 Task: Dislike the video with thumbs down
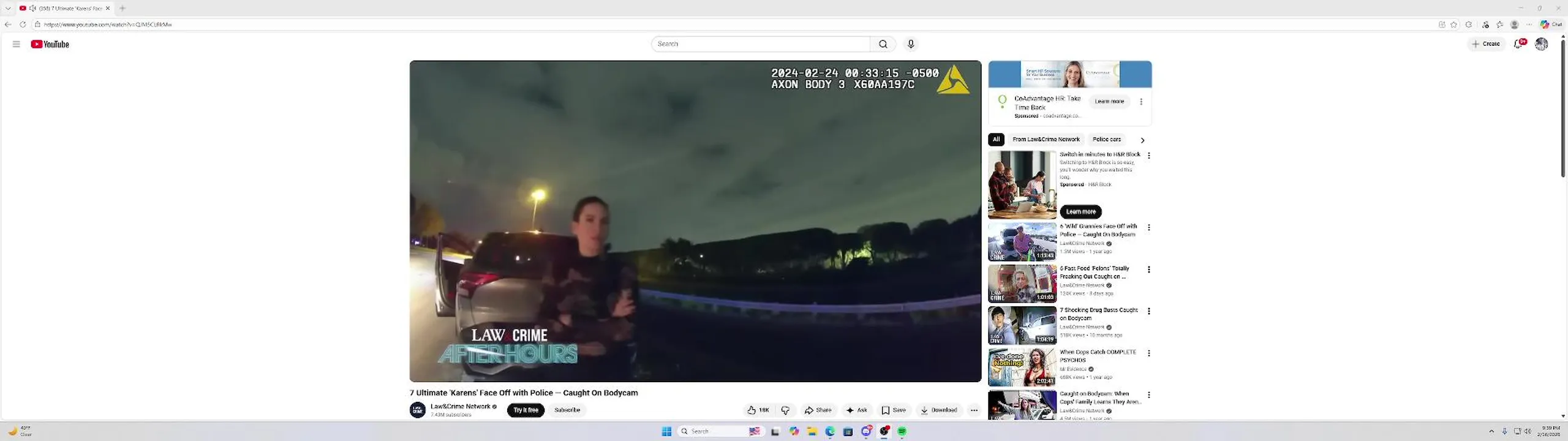coord(785,410)
